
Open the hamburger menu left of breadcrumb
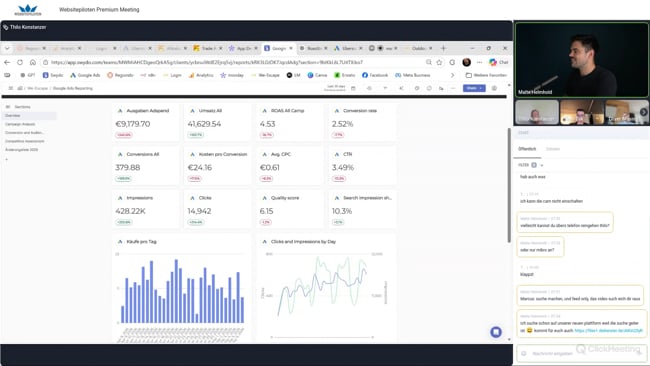[11, 88]
